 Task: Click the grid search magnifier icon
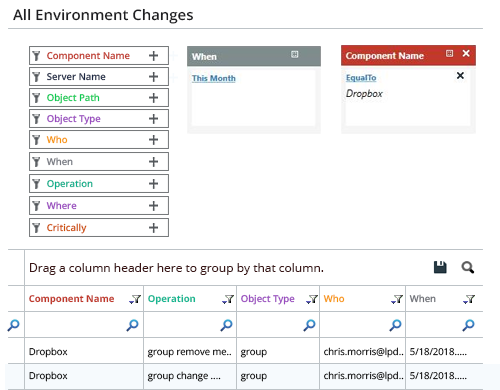pos(468,267)
